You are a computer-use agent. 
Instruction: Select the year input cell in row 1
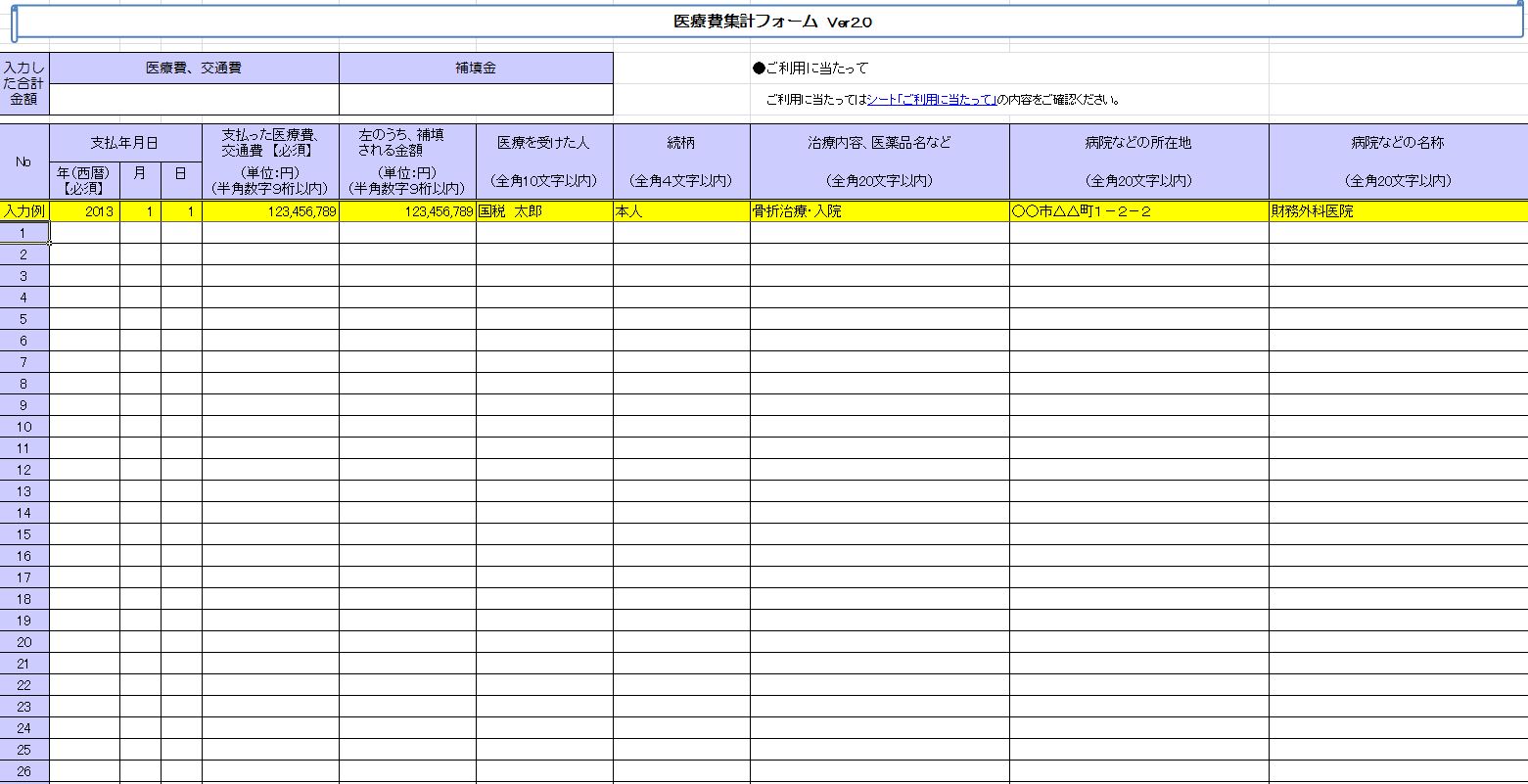[x=85, y=232]
